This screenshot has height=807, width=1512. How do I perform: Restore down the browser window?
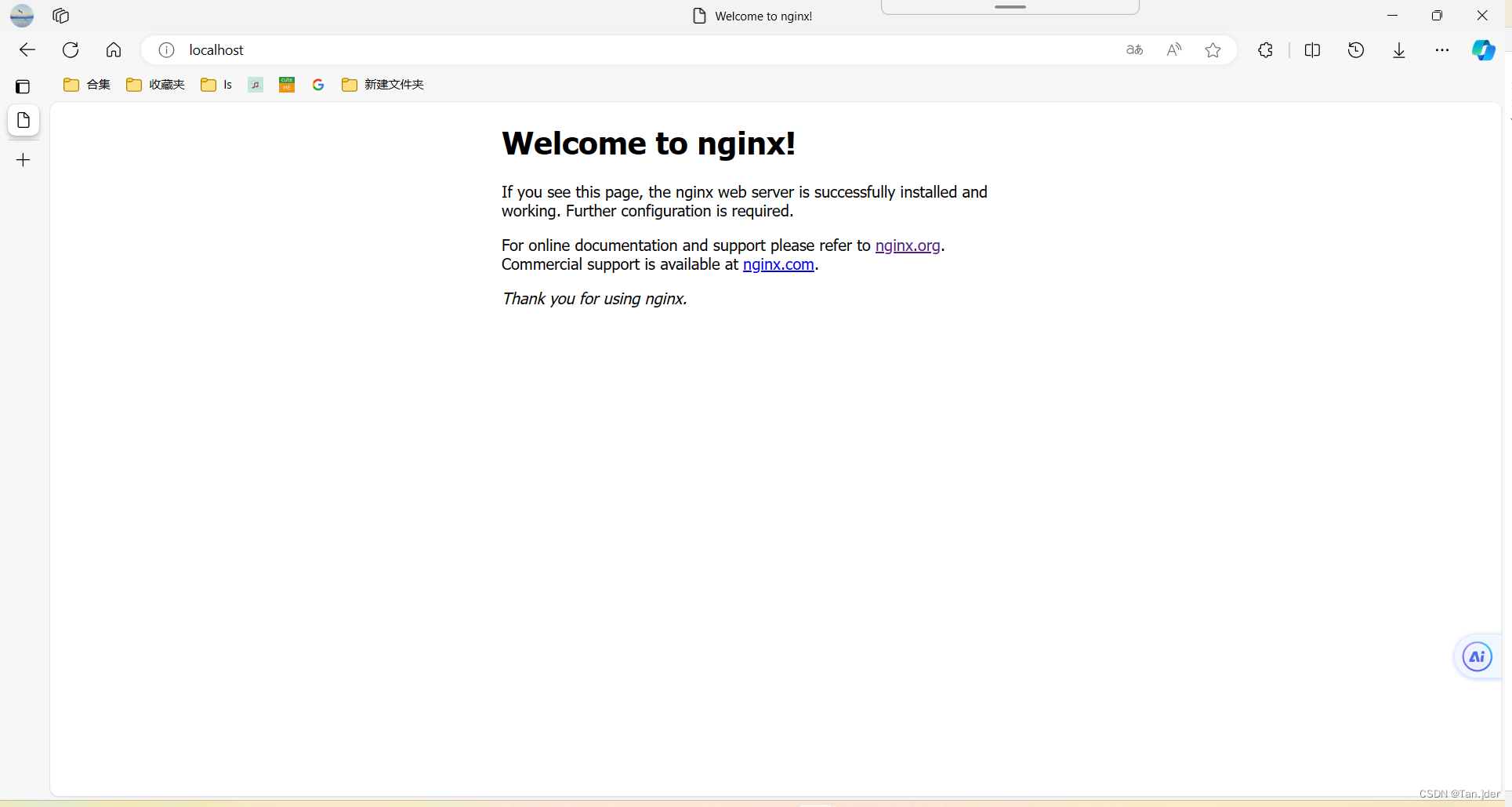click(1437, 16)
